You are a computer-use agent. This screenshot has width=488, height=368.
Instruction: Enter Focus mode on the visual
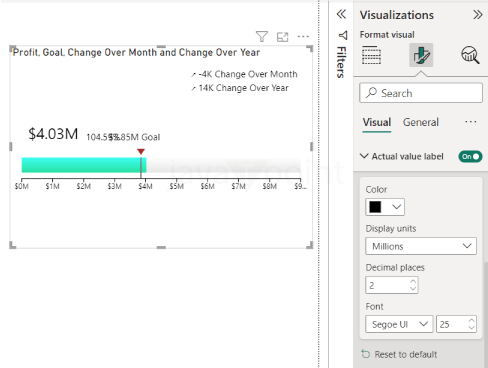[x=282, y=37]
